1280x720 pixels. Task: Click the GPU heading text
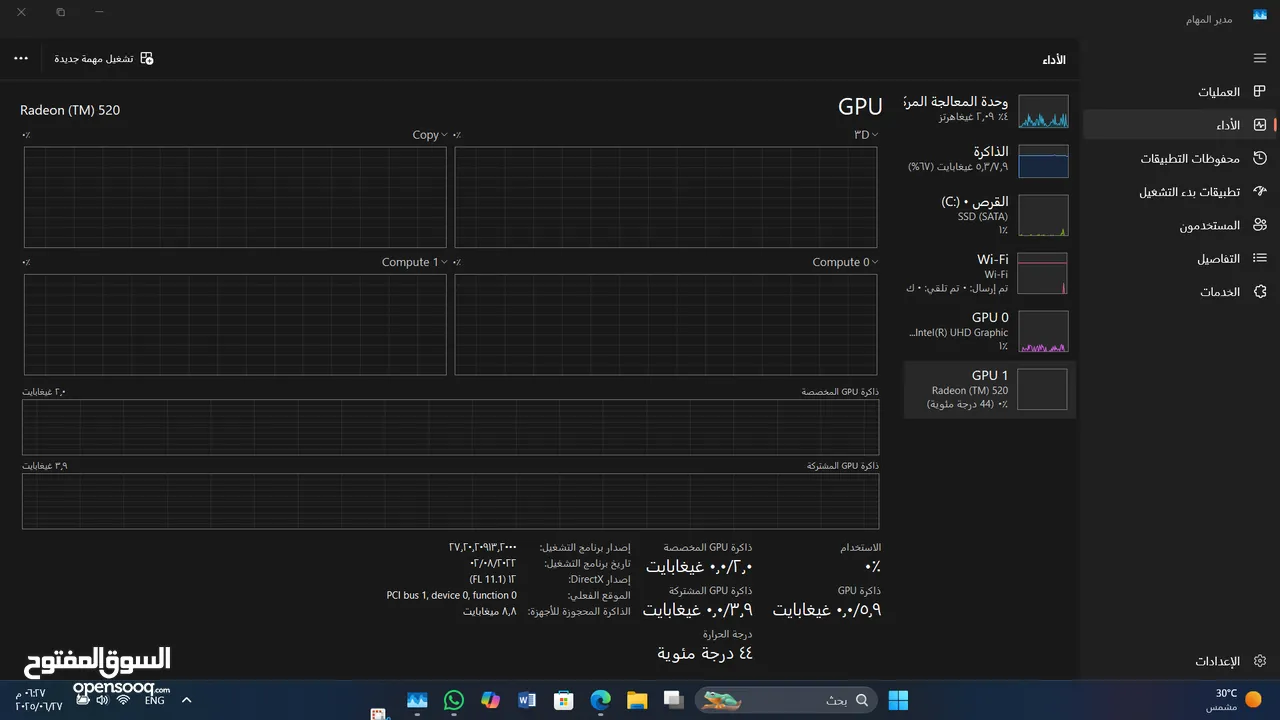coord(860,107)
